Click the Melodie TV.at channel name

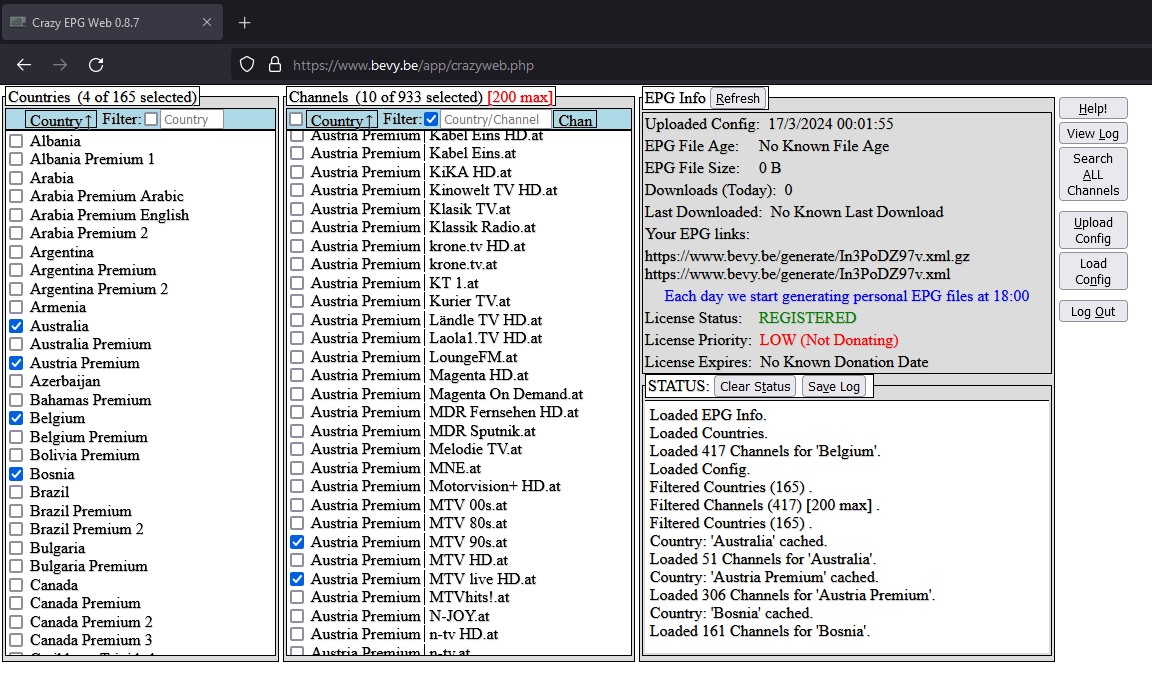475,449
